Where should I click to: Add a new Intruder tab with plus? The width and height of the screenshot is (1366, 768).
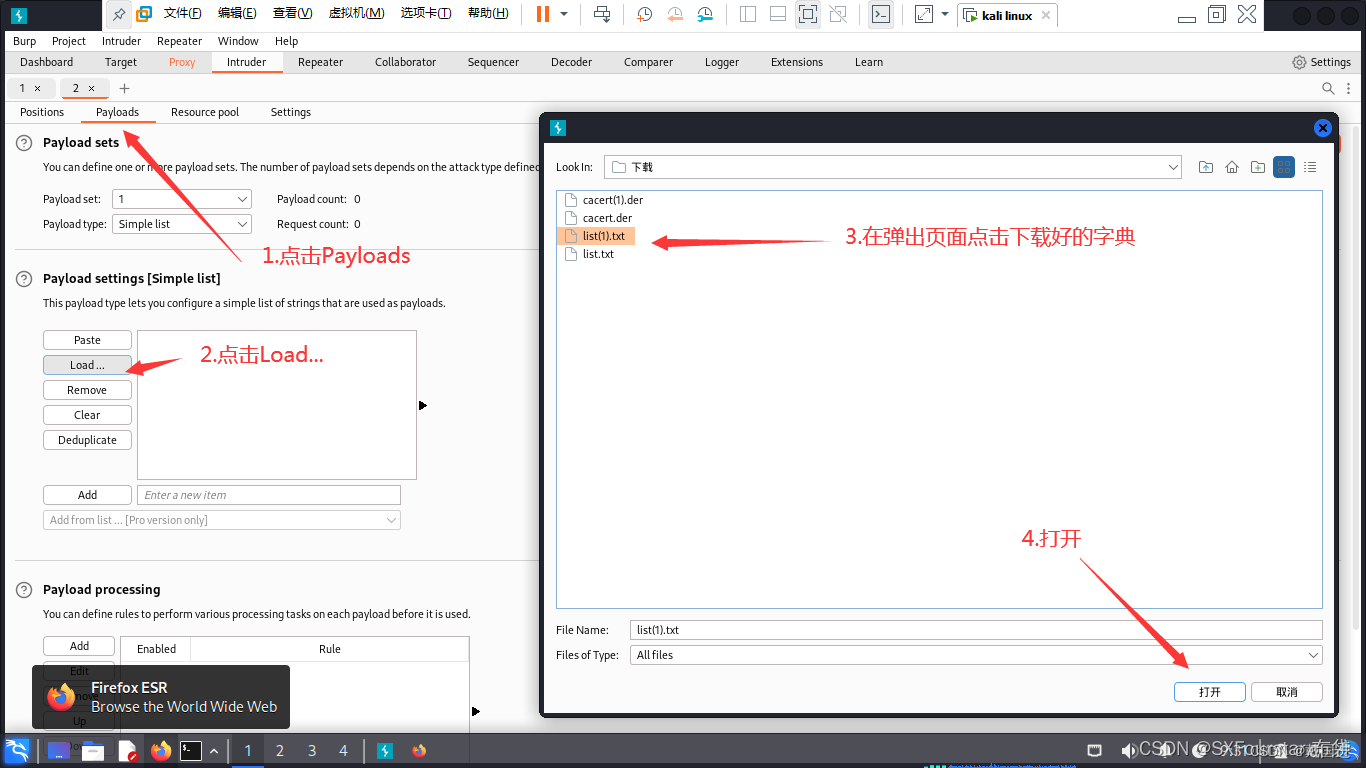click(x=124, y=88)
